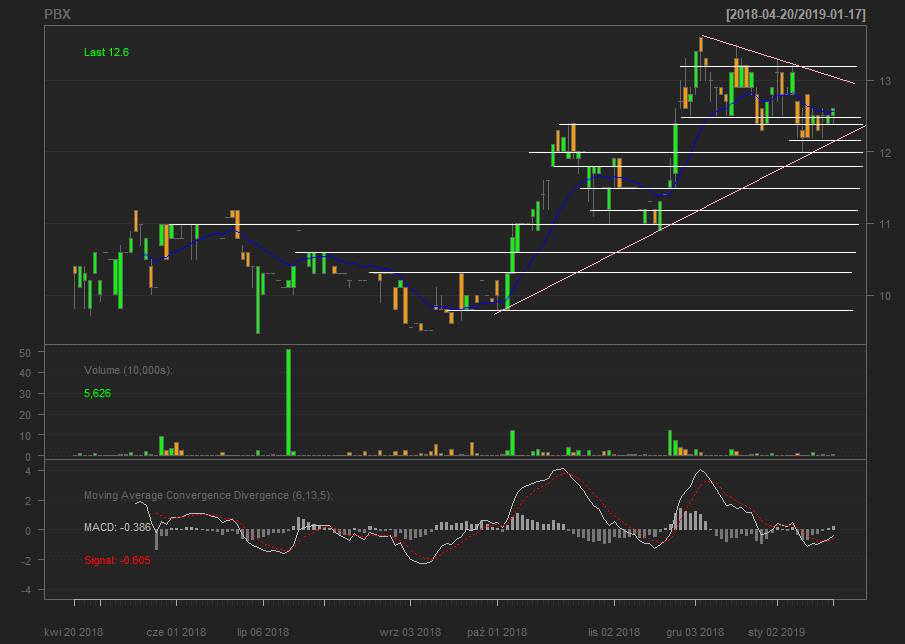Click the date range label 2018-04-20/2019-01-17
The width and height of the screenshot is (905, 644).
tap(796, 14)
